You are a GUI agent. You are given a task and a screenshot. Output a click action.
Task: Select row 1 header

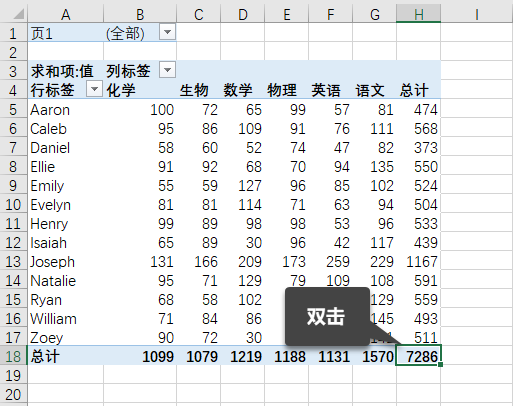13,33
